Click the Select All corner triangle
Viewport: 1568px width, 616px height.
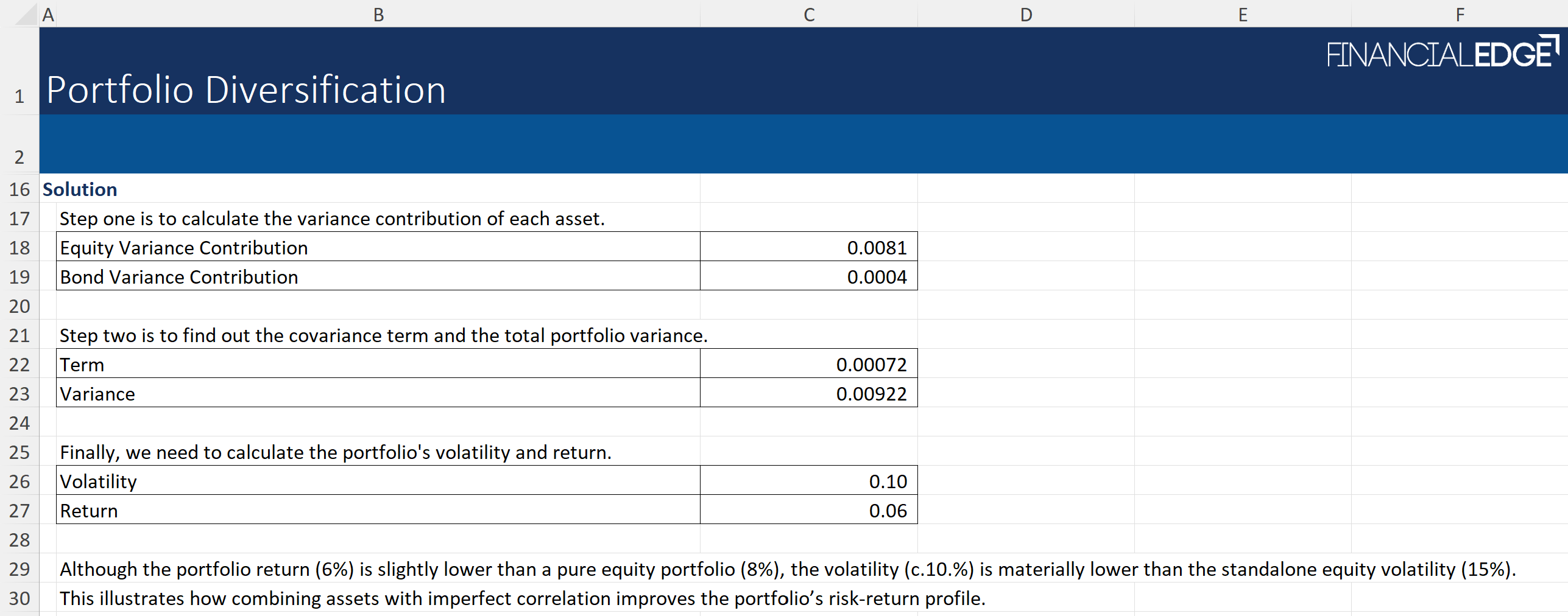[x=26, y=15]
